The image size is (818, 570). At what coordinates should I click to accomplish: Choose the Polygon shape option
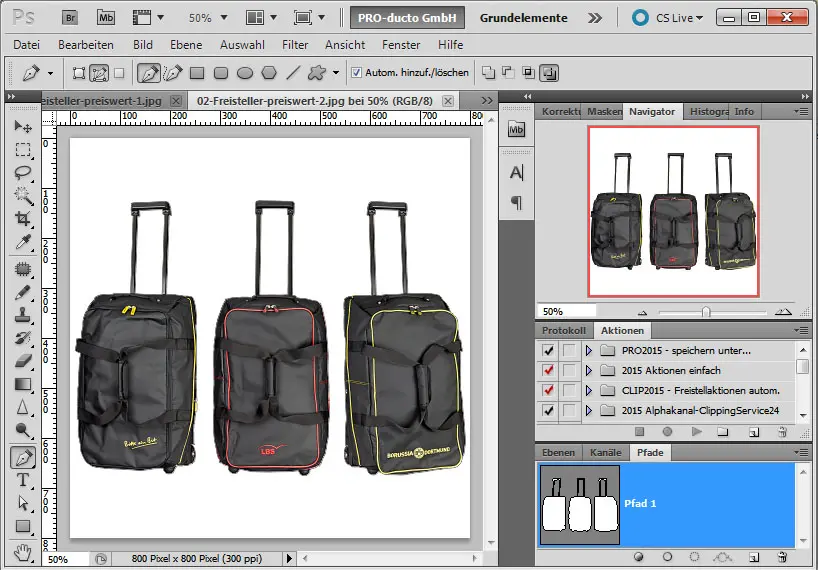[x=269, y=74]
